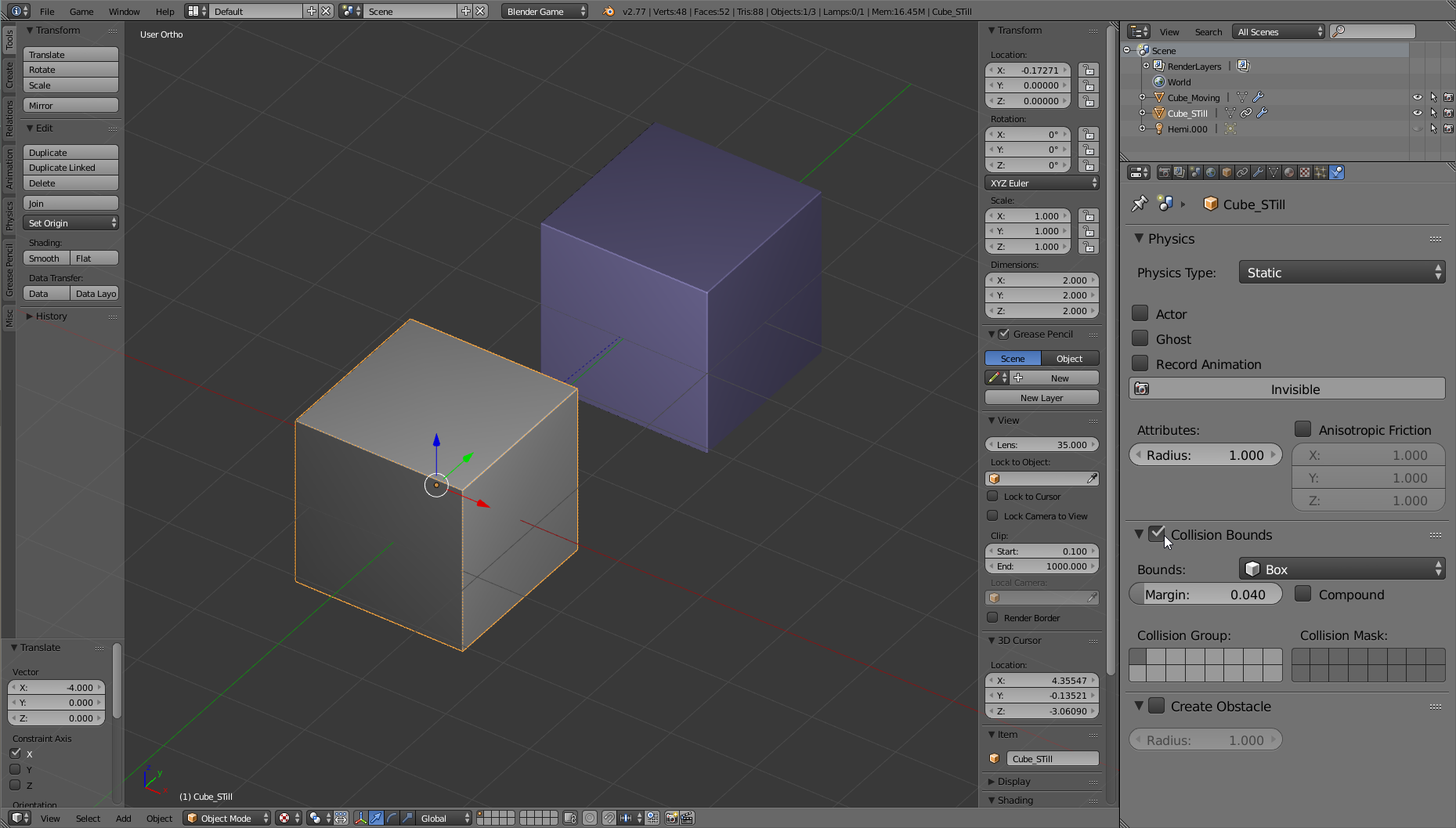The height and width of the screenshot is (828, 1456).
Task: Enable the Create Obstacle checkbox
Action: (x=1157, y=706)
